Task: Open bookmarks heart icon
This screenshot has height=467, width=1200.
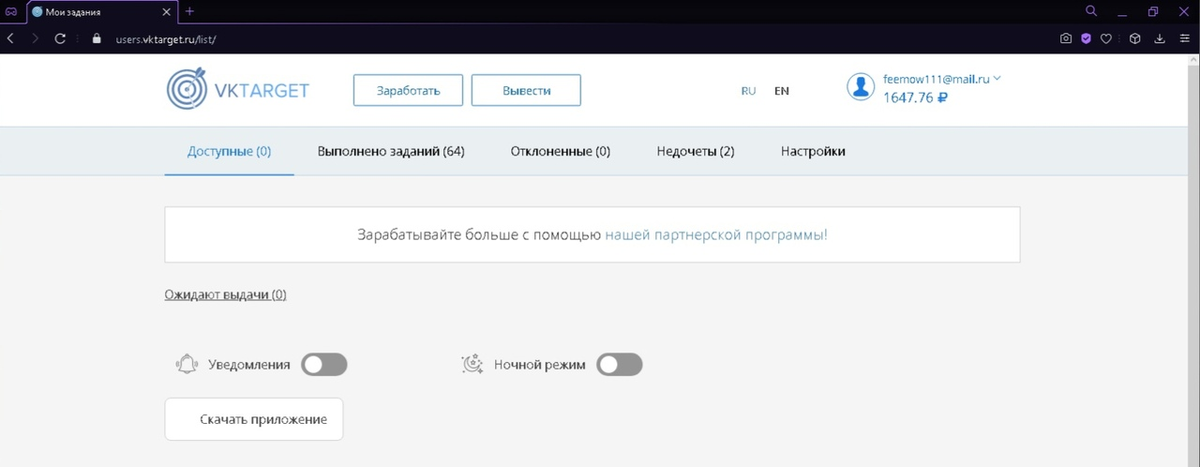Action: click(x=1106, y=39)
